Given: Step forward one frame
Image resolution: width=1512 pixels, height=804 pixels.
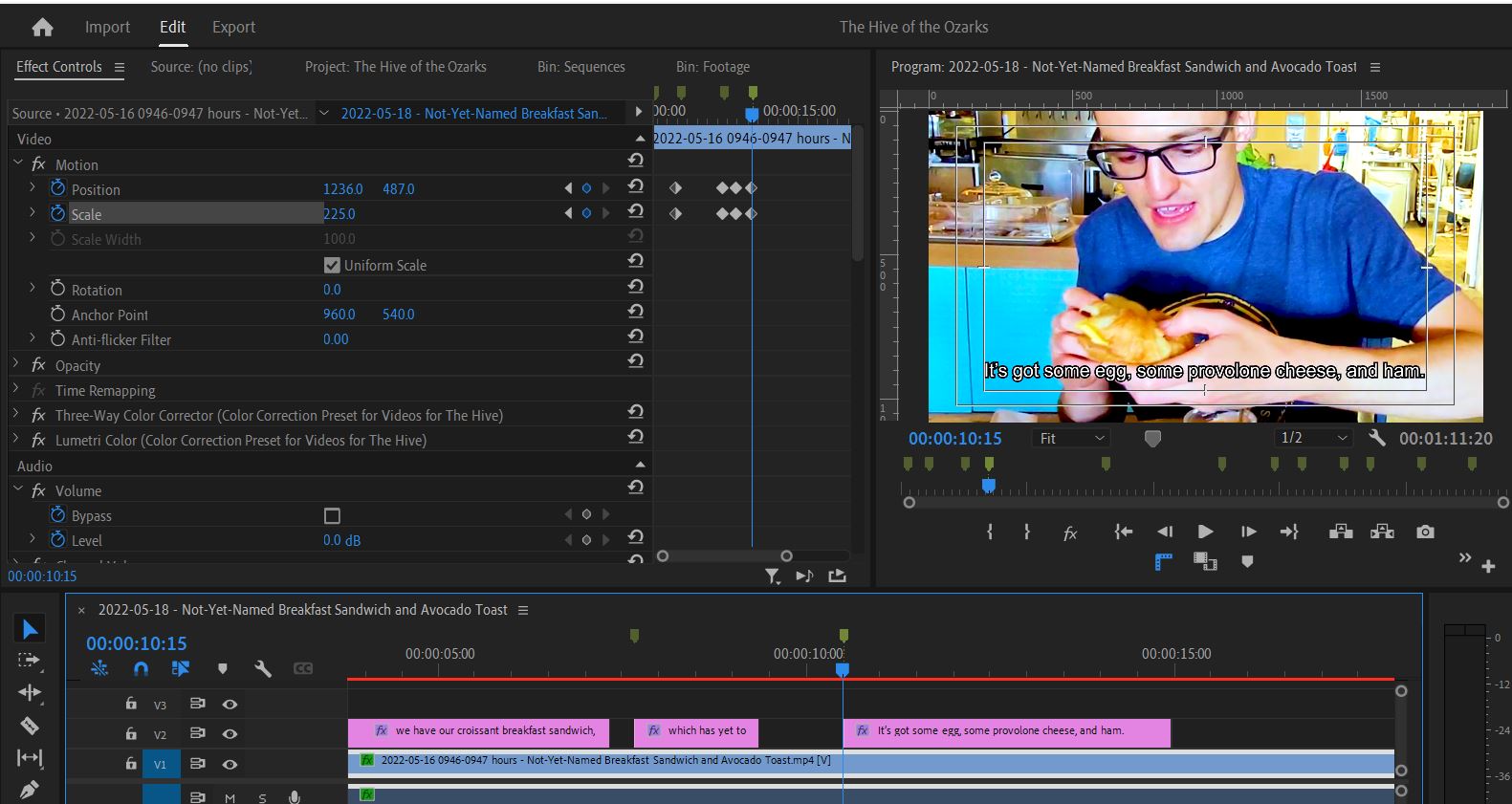Looking at the screenshot, I should coord(1248,532).
